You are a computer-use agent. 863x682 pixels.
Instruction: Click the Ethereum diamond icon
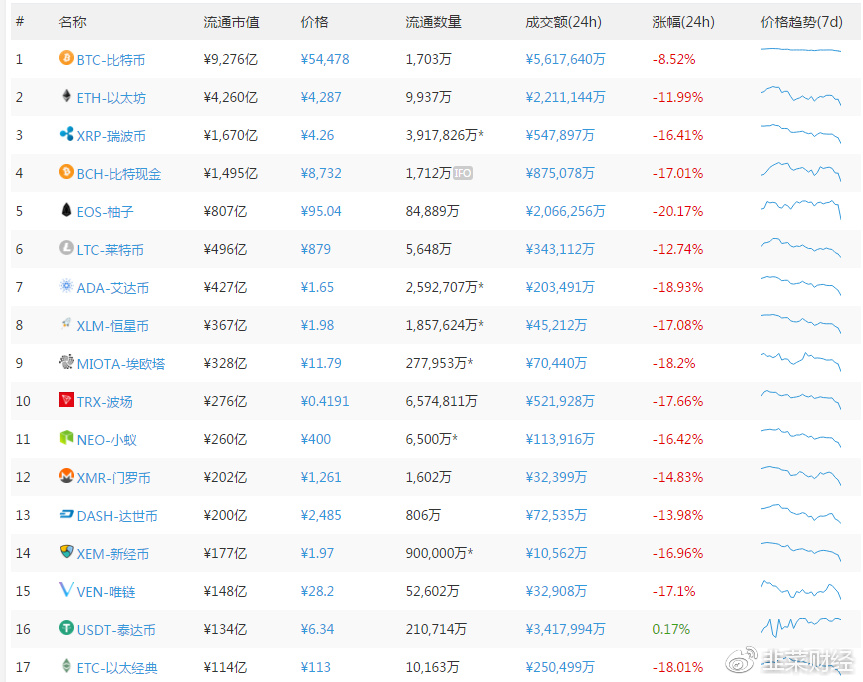(66, 96)
